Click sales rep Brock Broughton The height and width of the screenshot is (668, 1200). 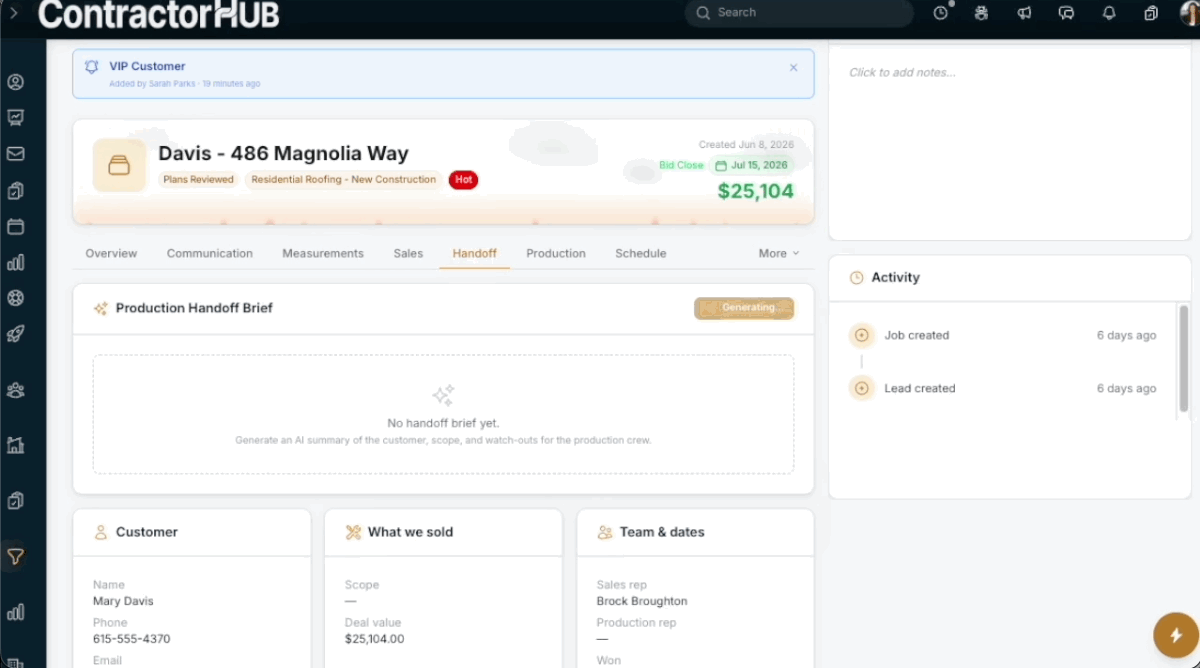click(x=642, y=601)
